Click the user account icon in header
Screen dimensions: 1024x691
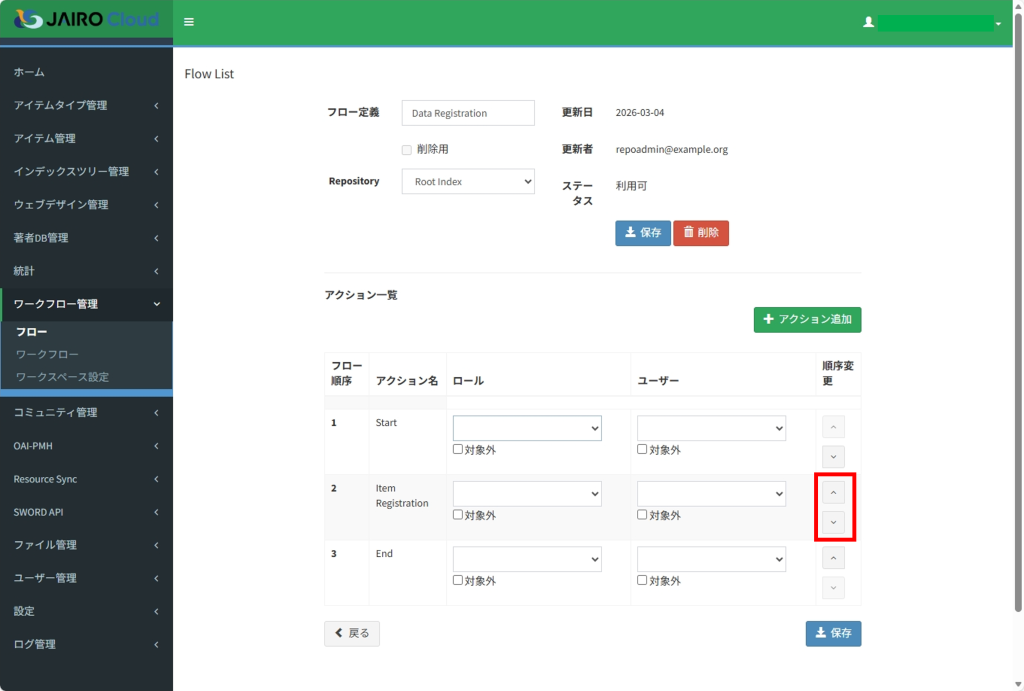pos(868,22)
